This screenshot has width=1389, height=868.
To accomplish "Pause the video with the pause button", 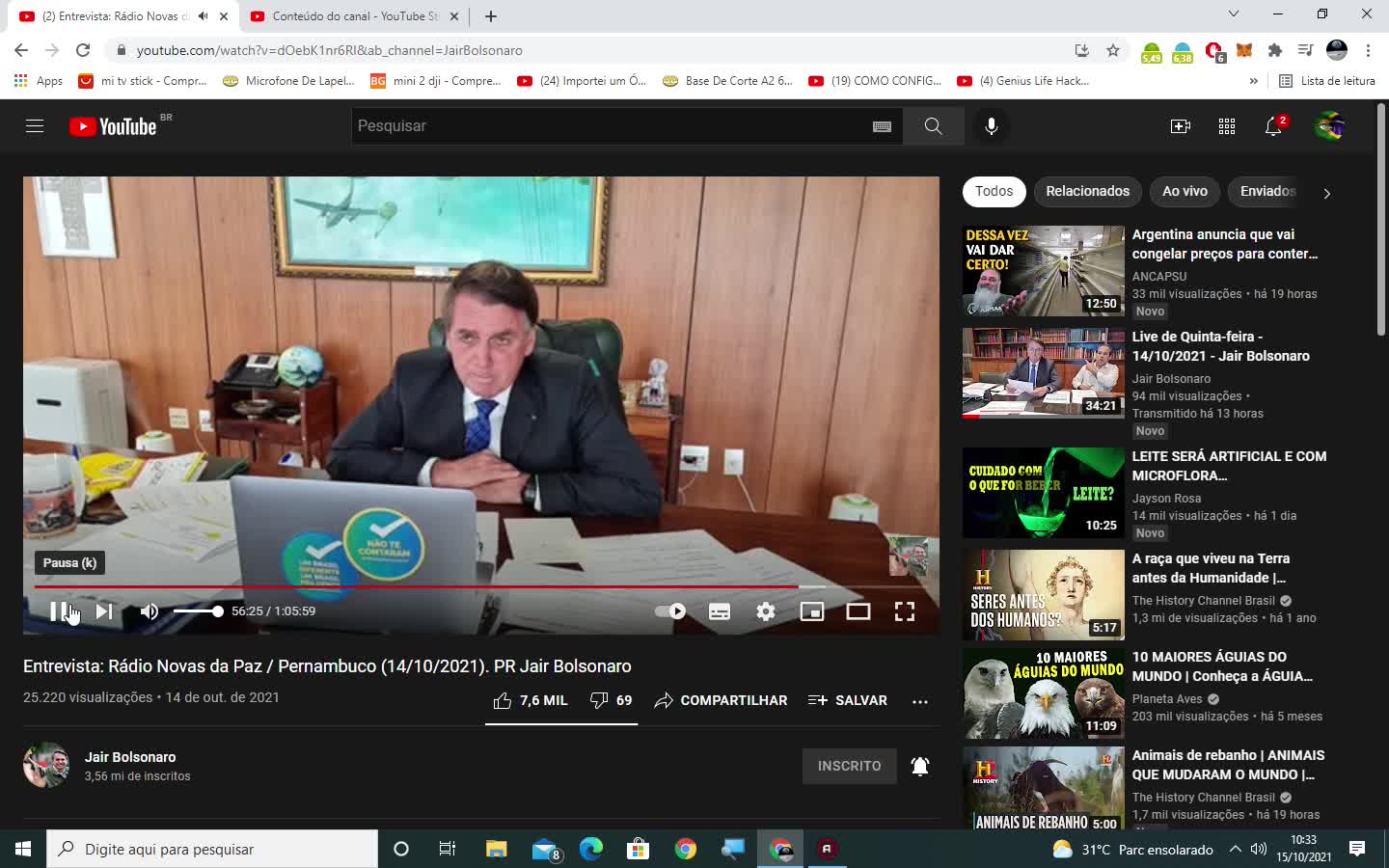I will point(58,610).
